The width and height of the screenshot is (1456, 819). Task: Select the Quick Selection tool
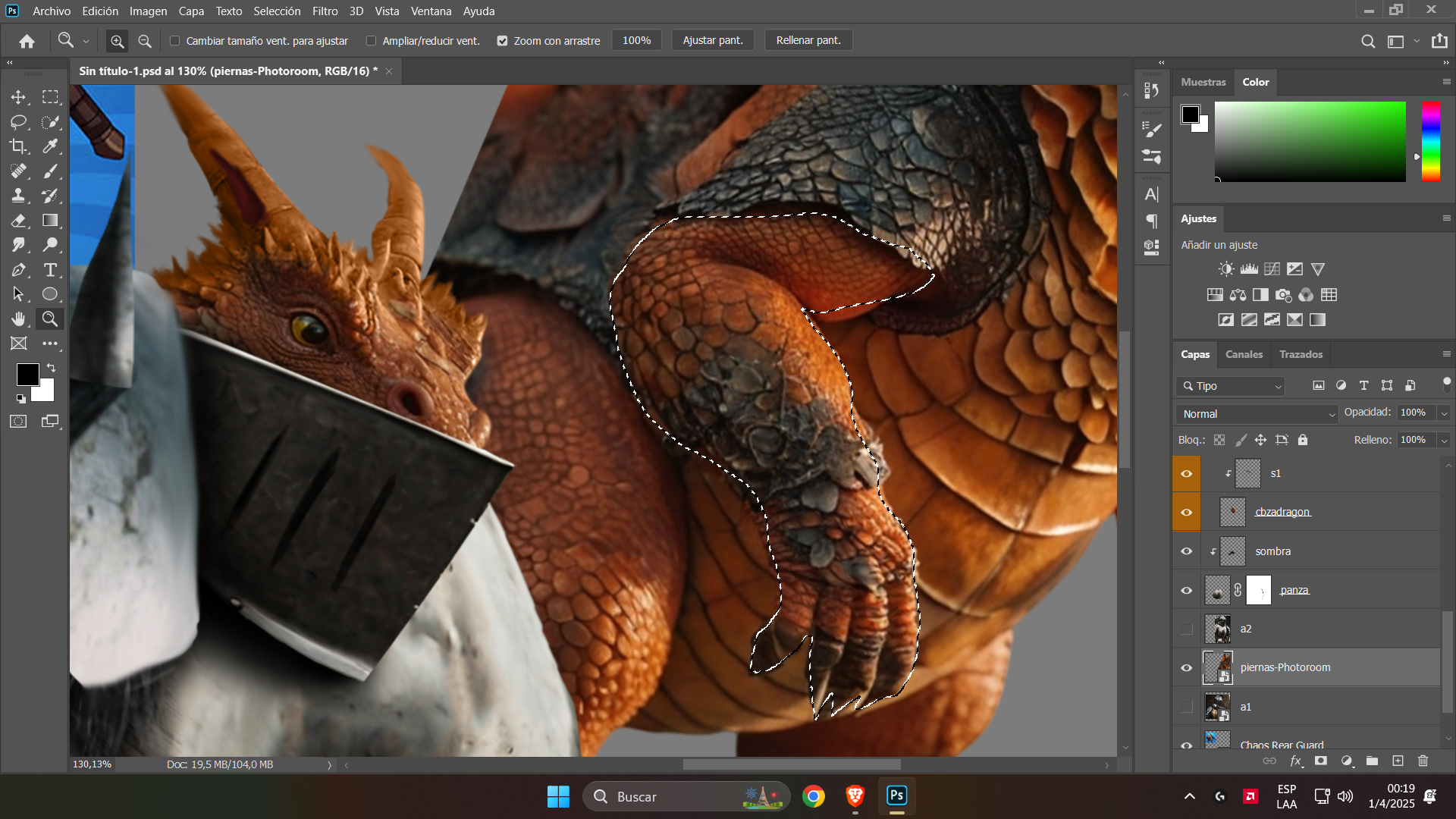50,122
